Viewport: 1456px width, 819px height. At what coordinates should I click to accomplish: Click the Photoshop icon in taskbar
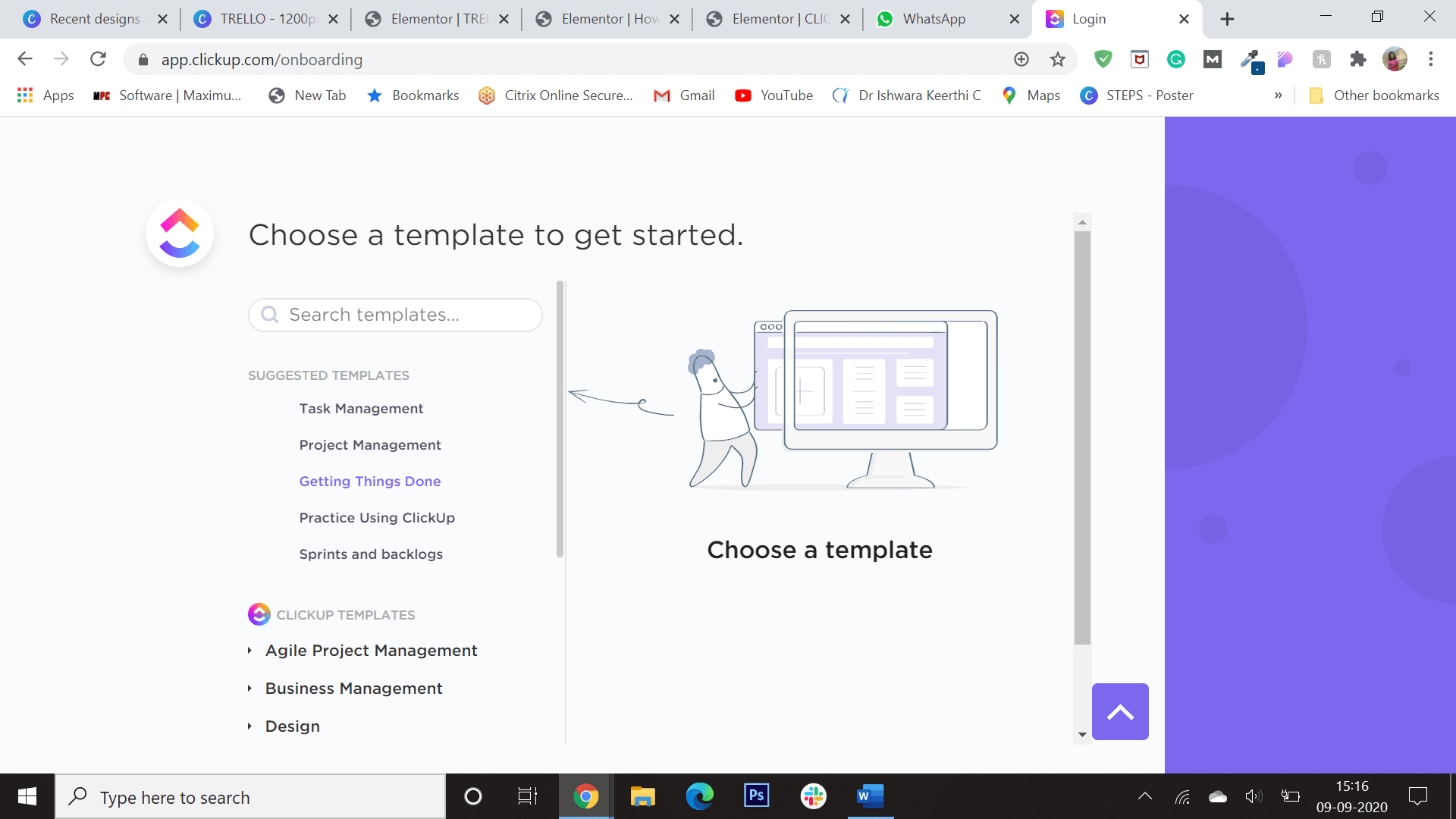click(x=756, y=797)
